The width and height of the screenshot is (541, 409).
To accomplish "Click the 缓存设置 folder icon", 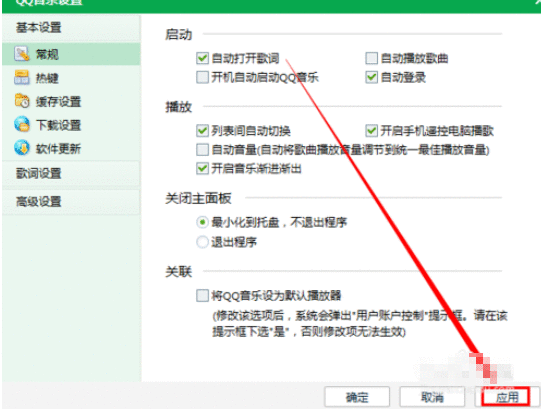I will click(22, 100).
